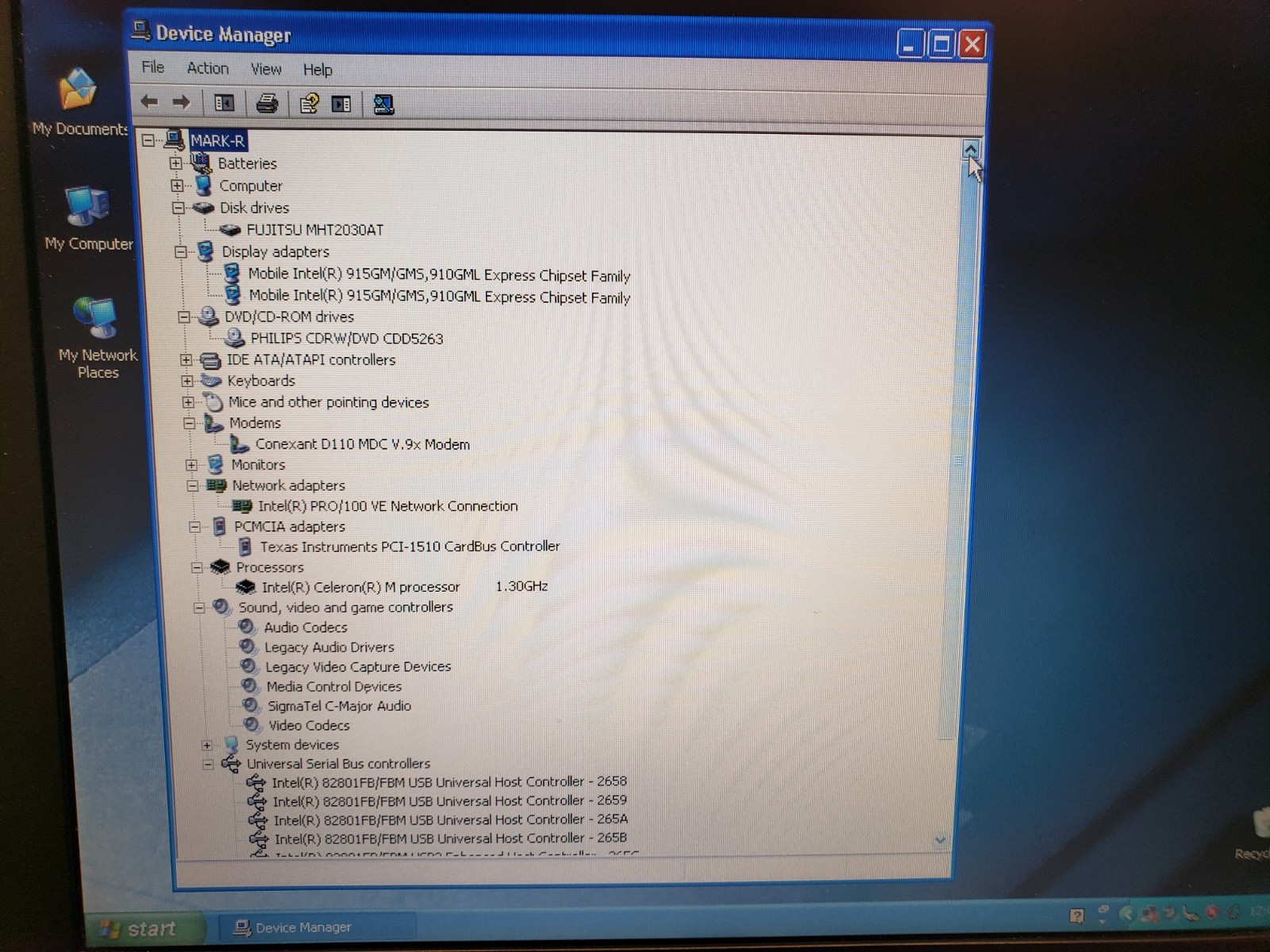Select My Network Places desktop icon
1270x952 pixels.
97,339
